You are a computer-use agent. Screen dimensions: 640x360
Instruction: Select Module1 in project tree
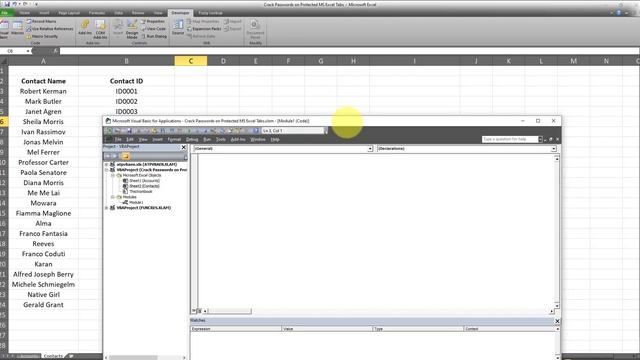coord(136,202)
